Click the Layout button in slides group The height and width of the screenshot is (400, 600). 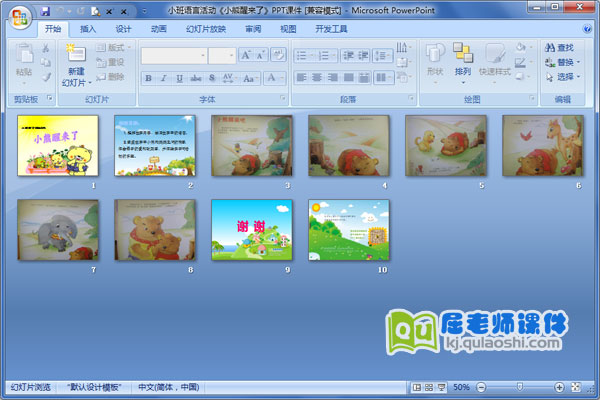pyautogui.click(x=112, y=47)
